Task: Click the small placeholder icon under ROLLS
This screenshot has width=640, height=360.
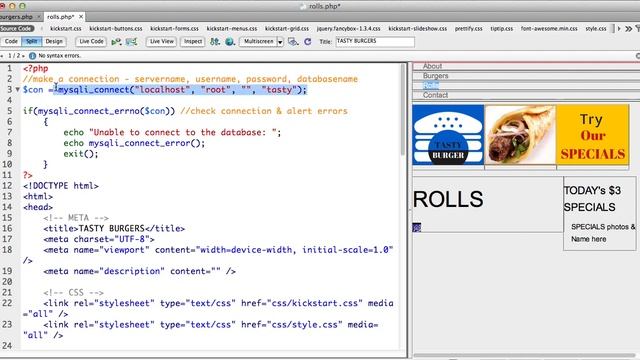Action: pos(416,227)
